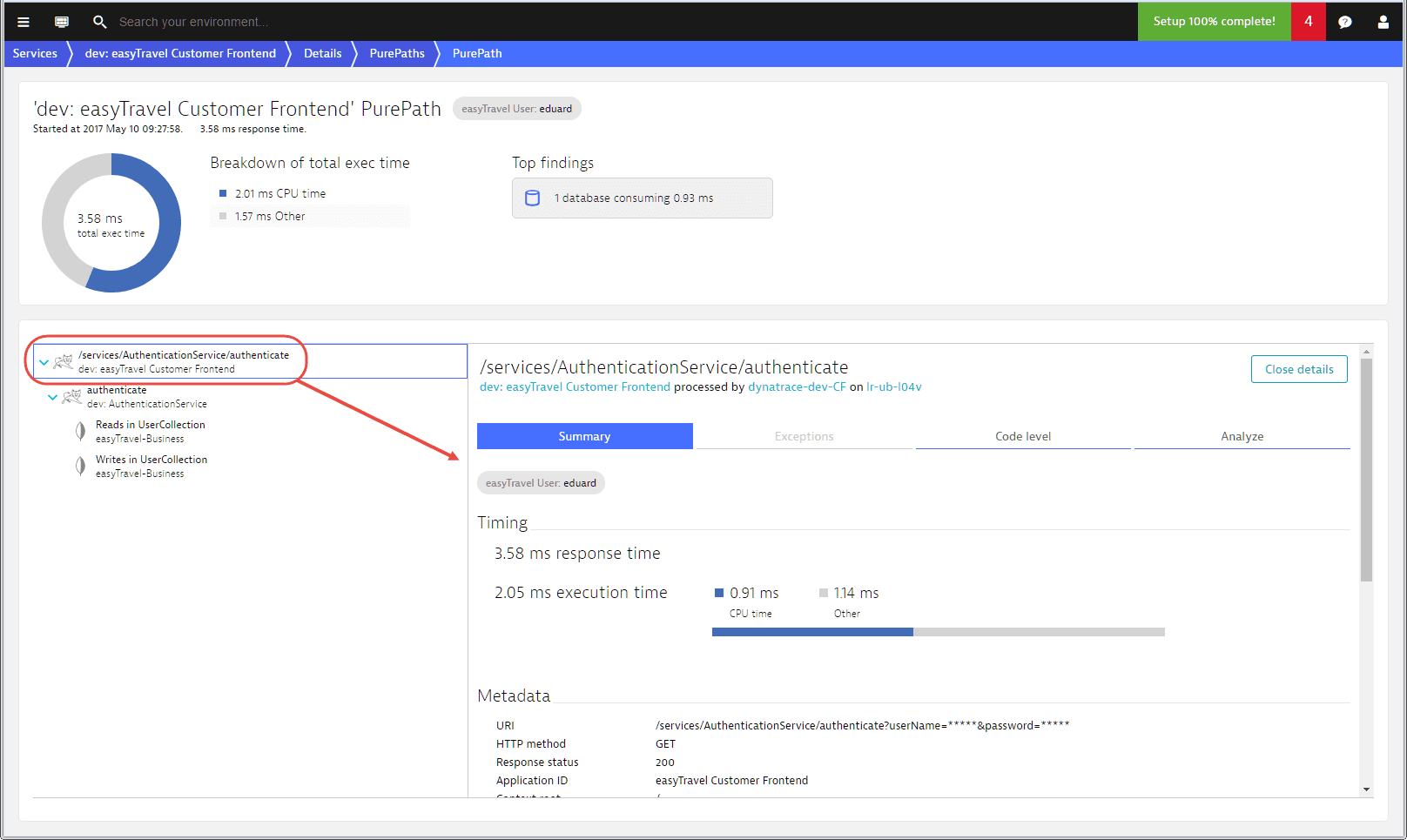Click the details scrollbar up arrow
The width and height of the screenshot is (1407, 840).
tap(1366, 352)
